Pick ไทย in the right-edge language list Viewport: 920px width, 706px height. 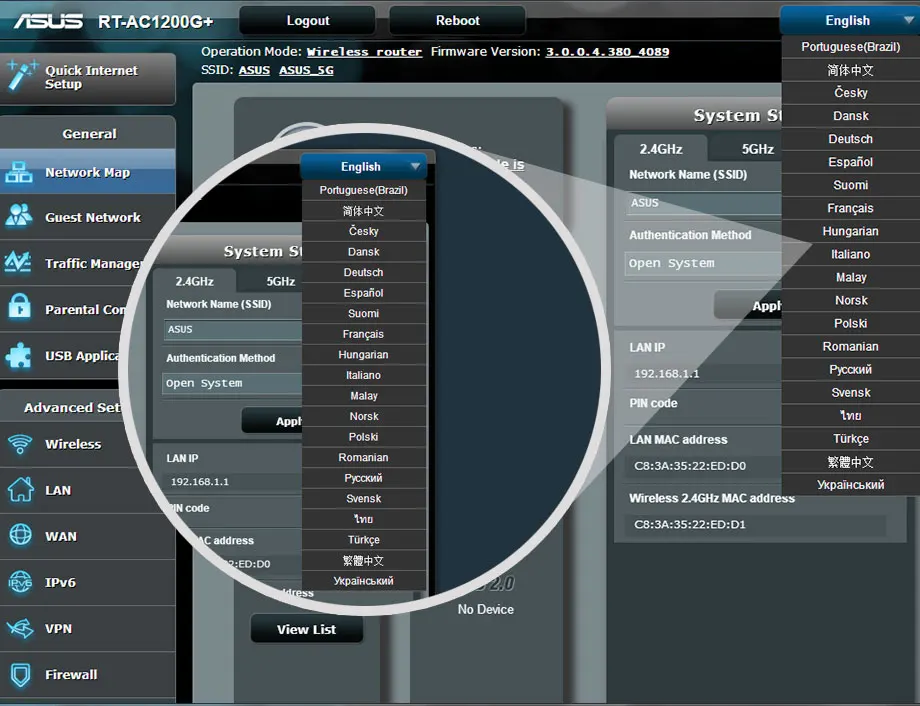[851, 416]
